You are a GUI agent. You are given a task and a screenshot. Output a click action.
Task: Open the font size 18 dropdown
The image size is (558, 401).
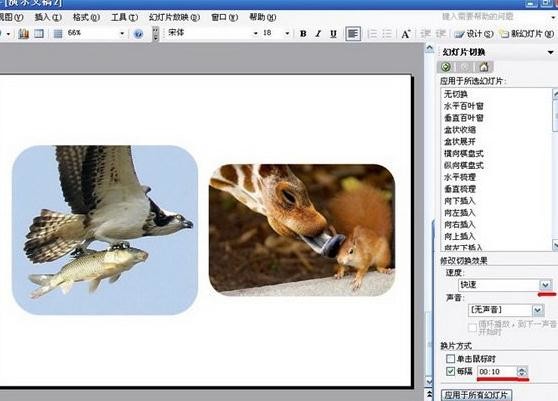[287, 34]
